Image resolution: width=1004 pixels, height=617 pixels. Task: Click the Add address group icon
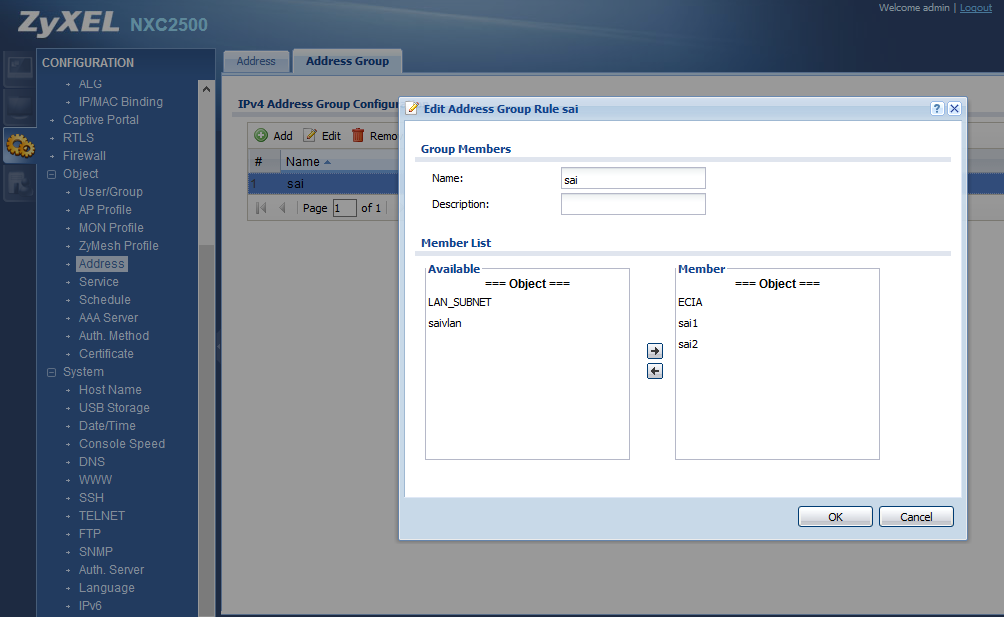pyautogui.click(x=261, y=136)
